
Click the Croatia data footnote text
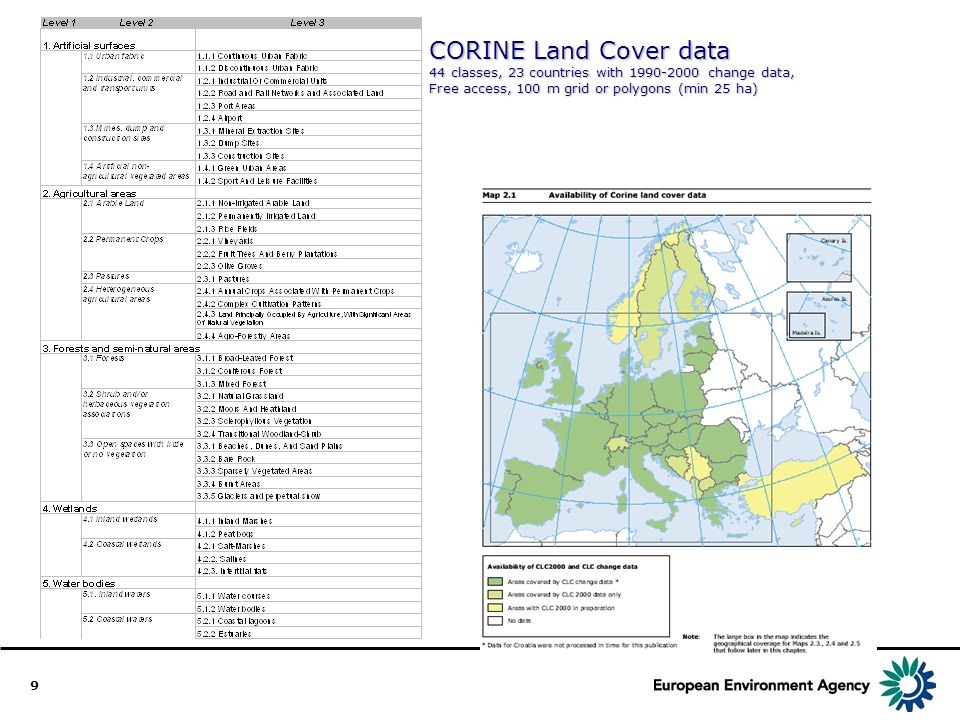(579, 645)
